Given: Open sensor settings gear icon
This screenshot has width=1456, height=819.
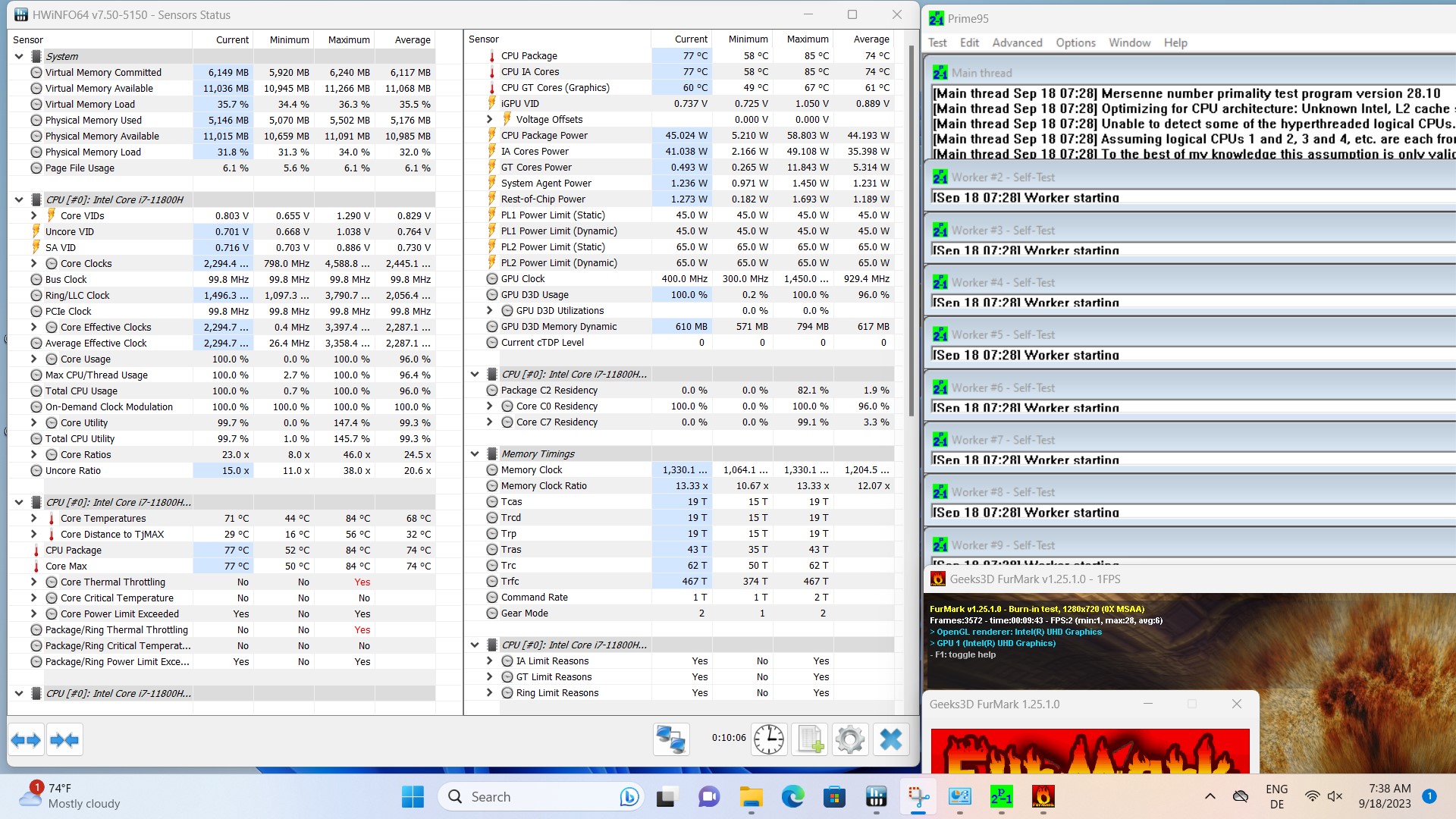Looking at the screenshot, I should click(850, 739).
